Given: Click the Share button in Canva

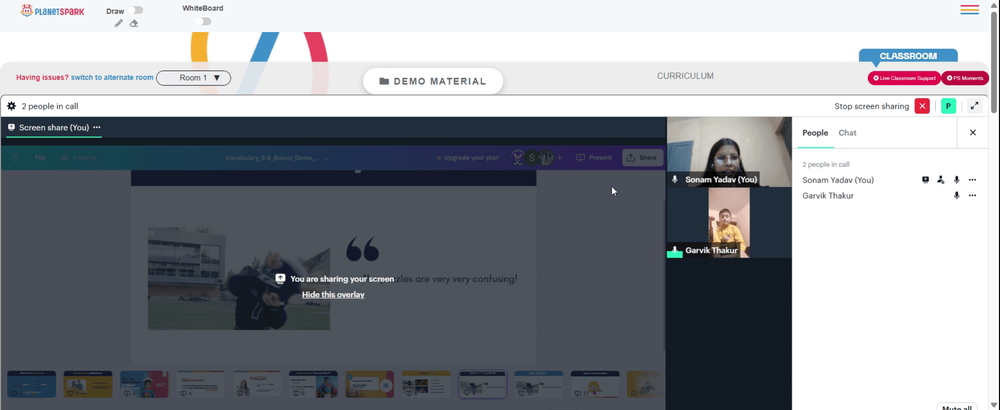Looking at the screenshot, I should click(x=642, y=157).
